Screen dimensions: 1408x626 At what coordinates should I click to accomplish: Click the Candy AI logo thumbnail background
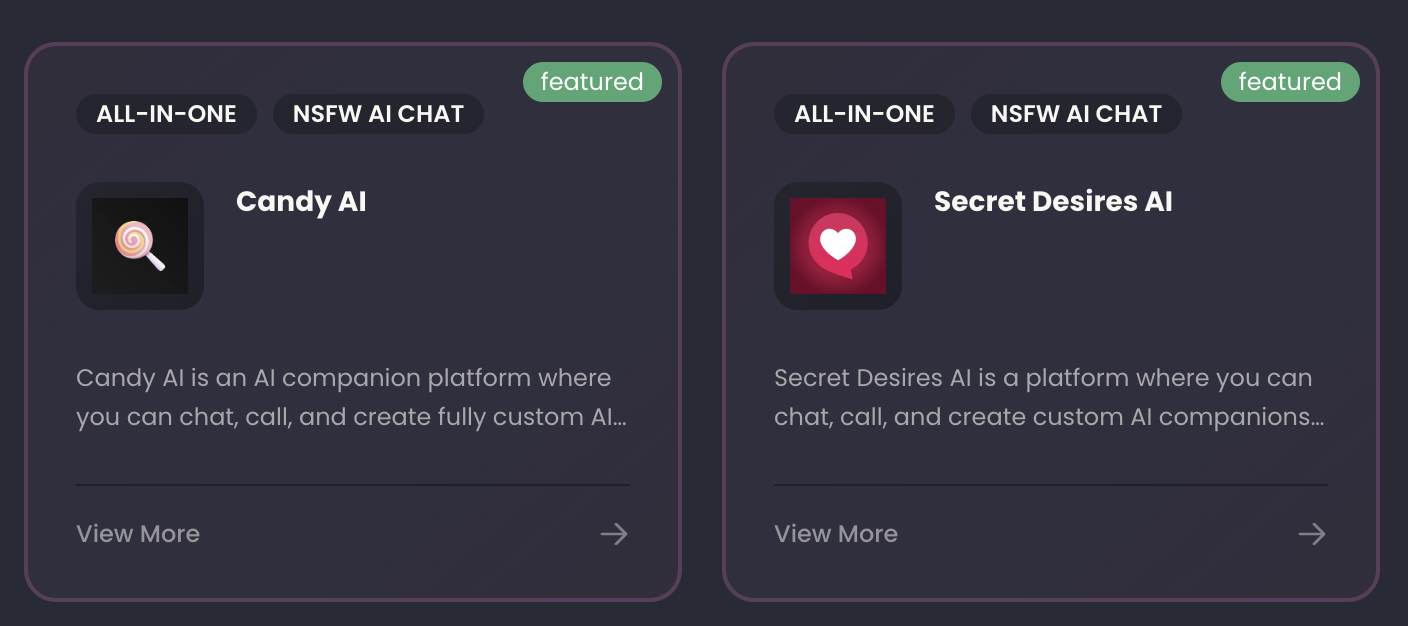click(140, 246)
